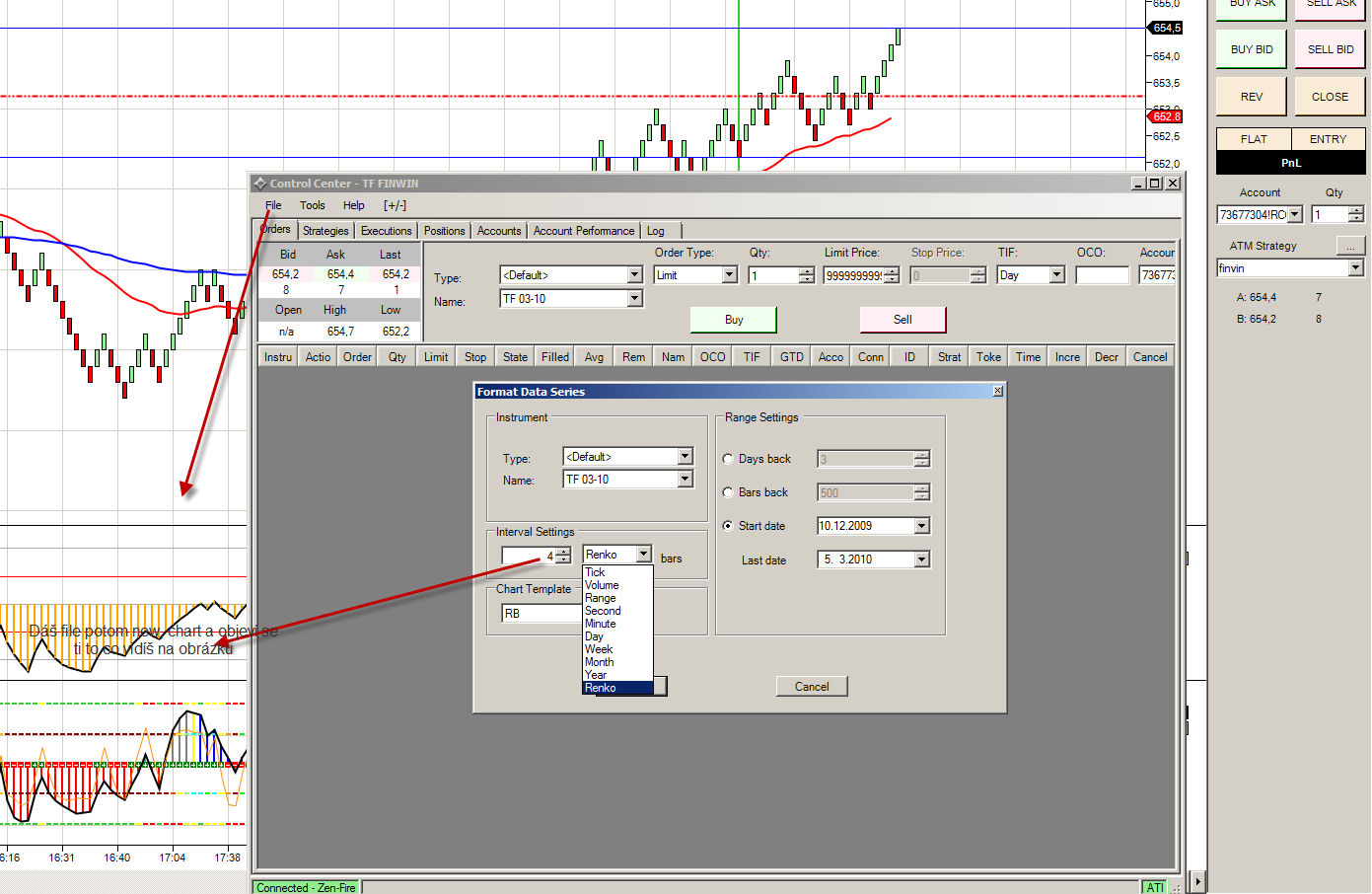Click the SELL BID button

click(x=1330, y=49)
